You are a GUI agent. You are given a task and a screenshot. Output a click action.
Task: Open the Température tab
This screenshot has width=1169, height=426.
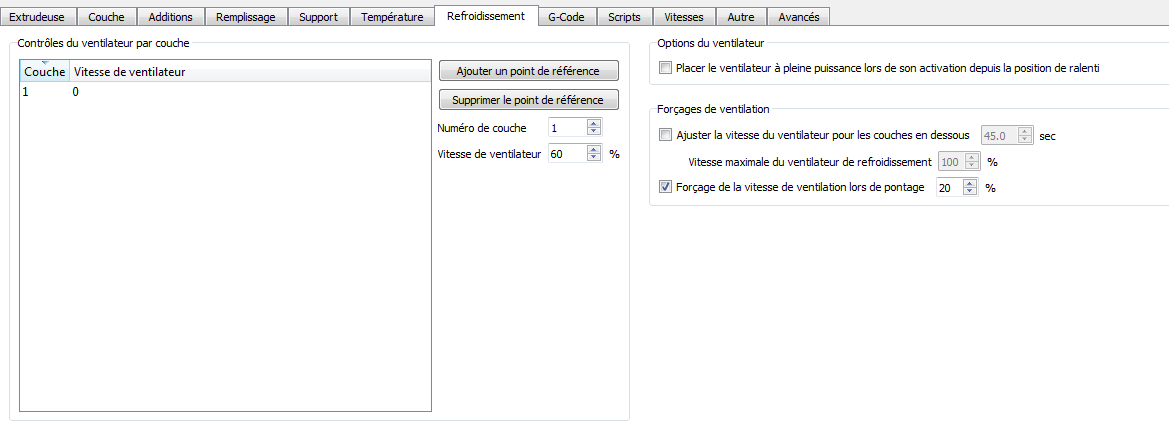pyautogui.click(x=392, y=16)
